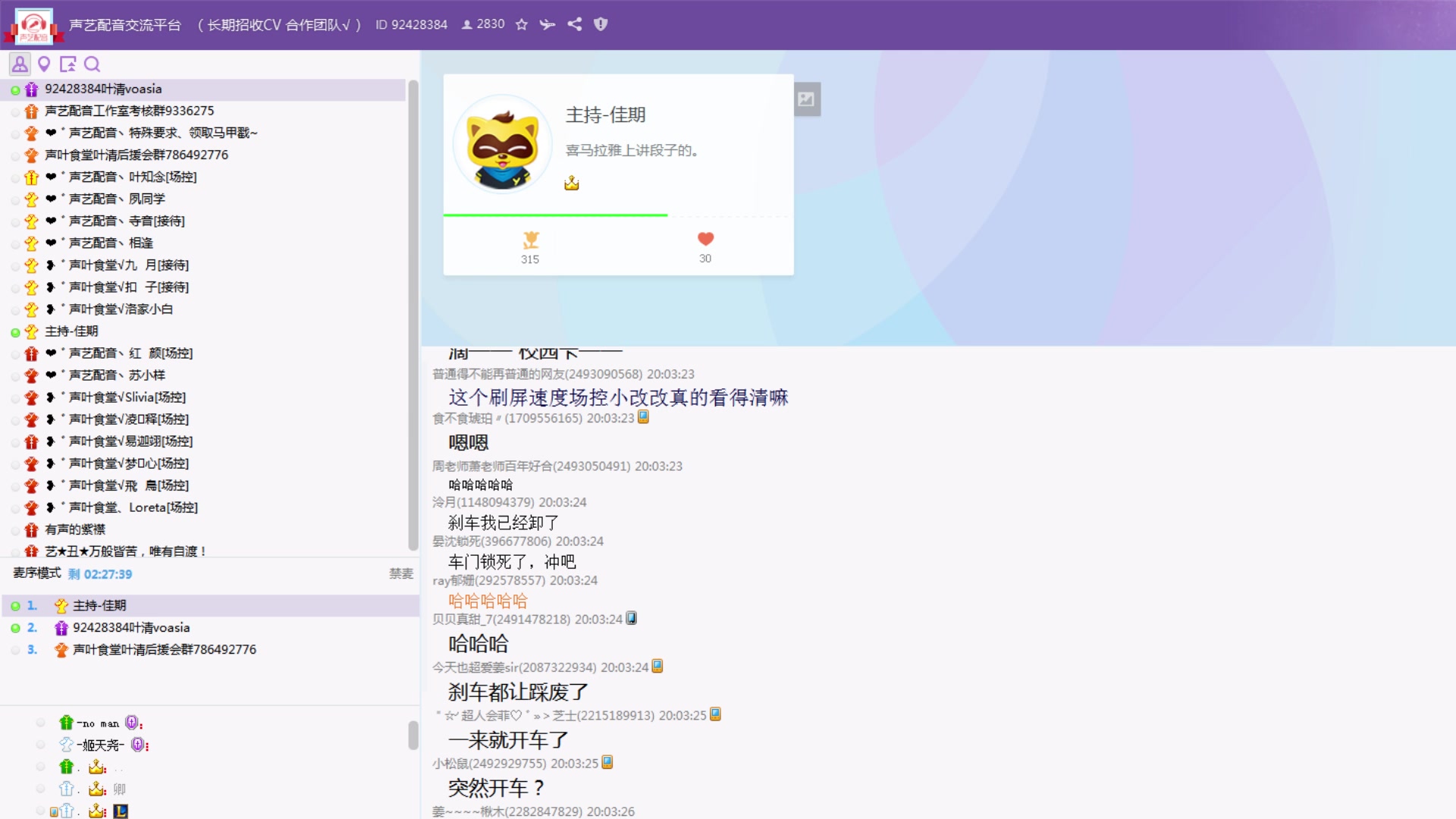Screen dimensions: 1456x819
Task: Click remaining time 02:27:39
Action: [x=108, y=574]
